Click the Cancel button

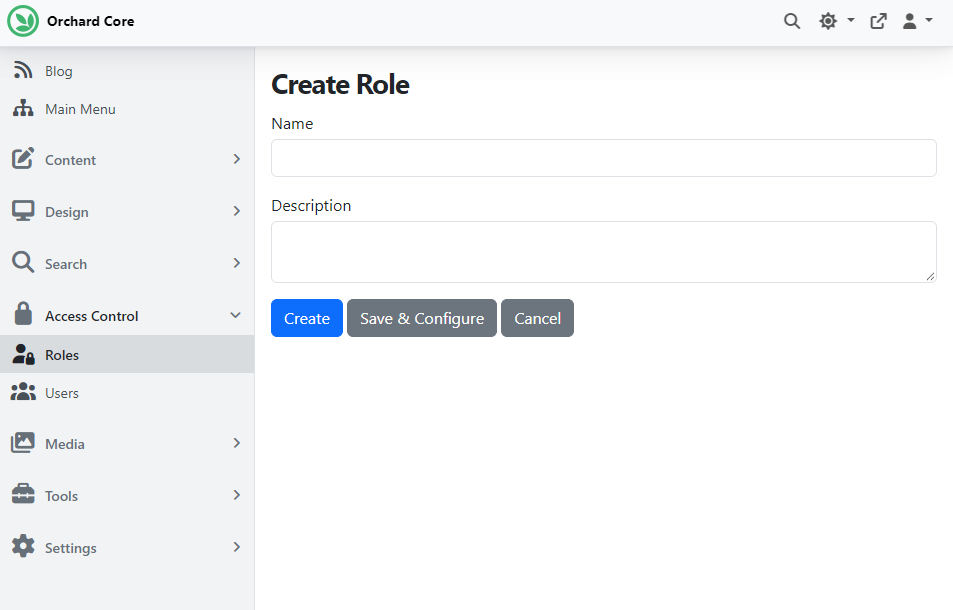[537, 318]
